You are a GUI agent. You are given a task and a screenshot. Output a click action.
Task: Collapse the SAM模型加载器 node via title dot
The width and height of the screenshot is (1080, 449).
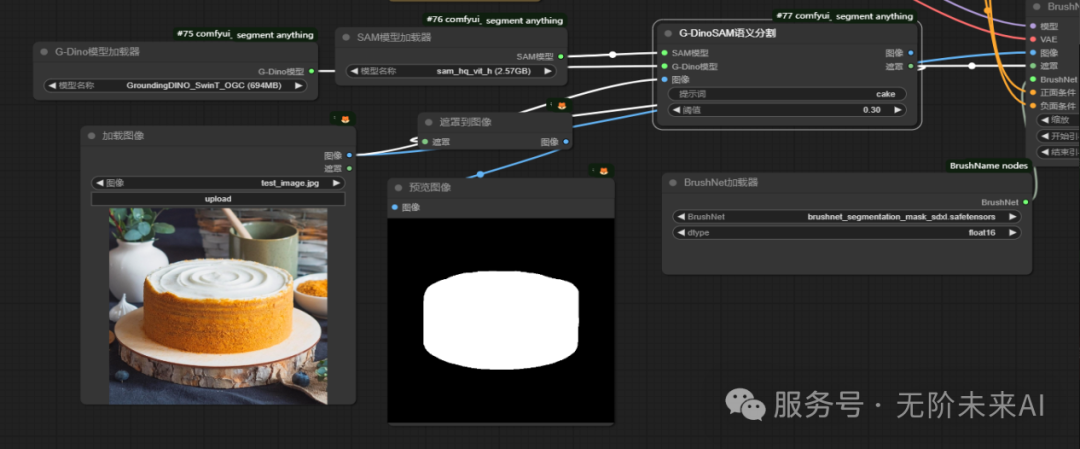346,37
